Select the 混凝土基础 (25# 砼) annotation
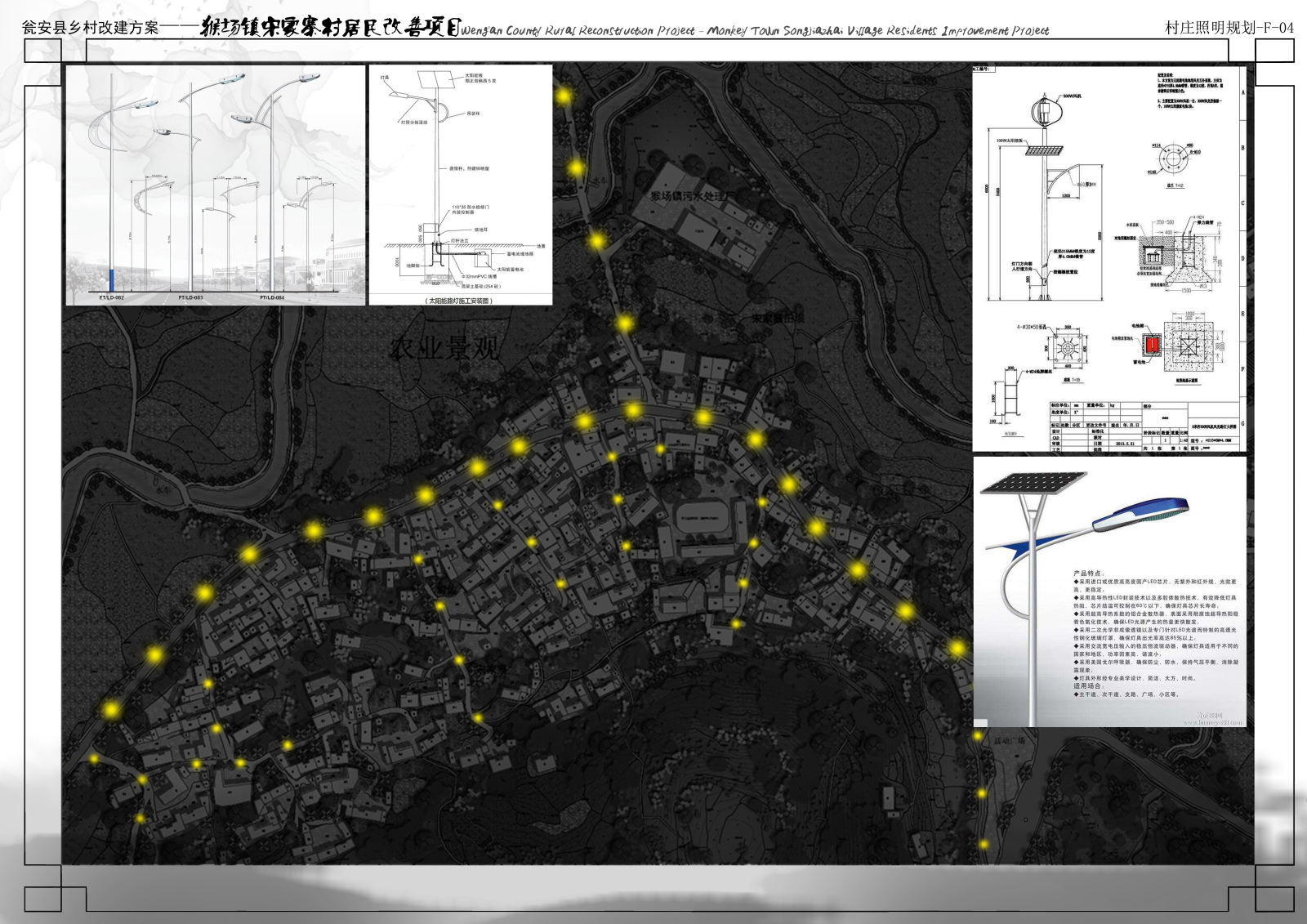Viewport: 1307px width, 924px height. (x=480, y=287)
